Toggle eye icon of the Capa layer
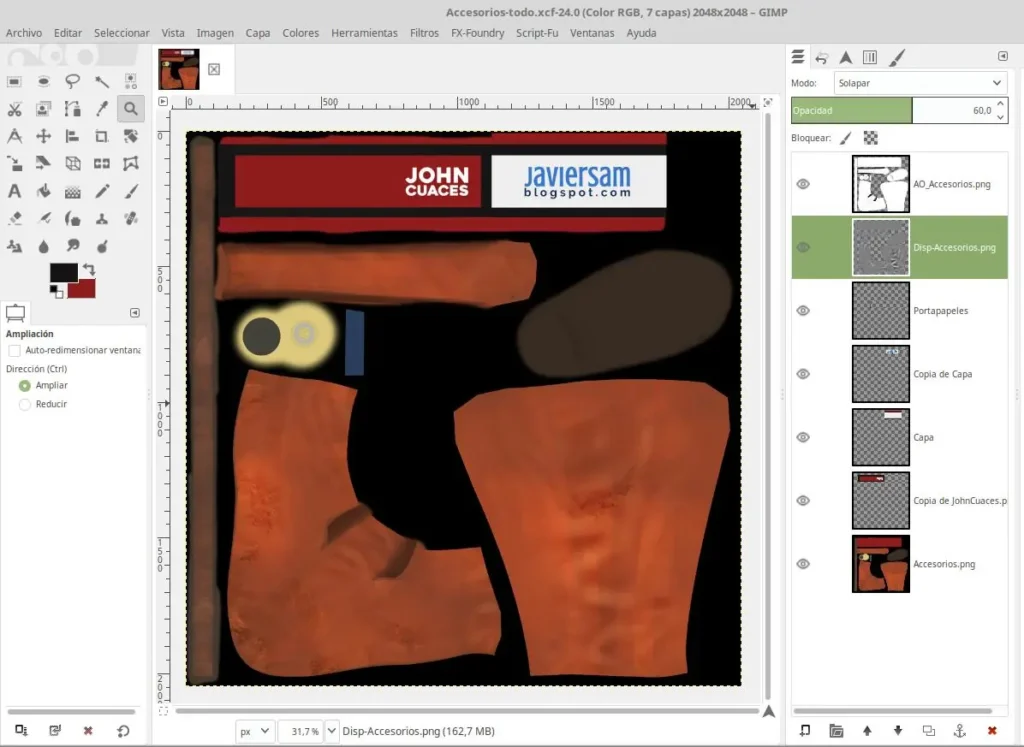The height and width of the screenshot is (747, 1024). [x=803, y=437]
